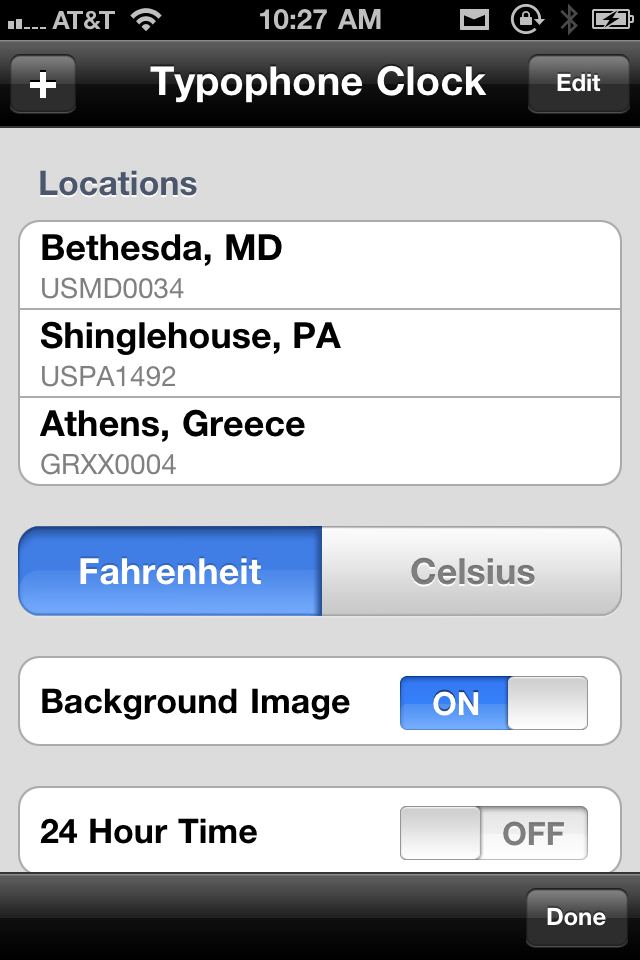Tap the mail envelope status icon
Viewport: 640px width, 960px height.
click(475, 21)
